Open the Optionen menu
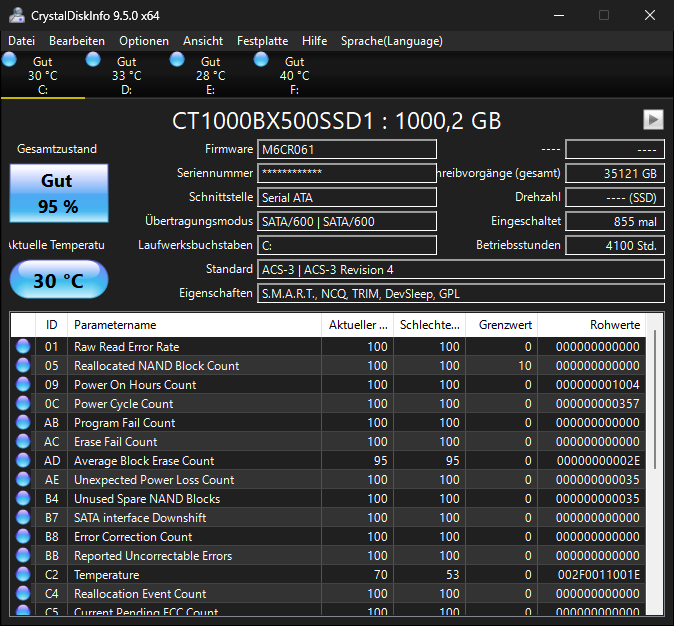The width and height of the screenshot is (674, 626). point(144,41)
